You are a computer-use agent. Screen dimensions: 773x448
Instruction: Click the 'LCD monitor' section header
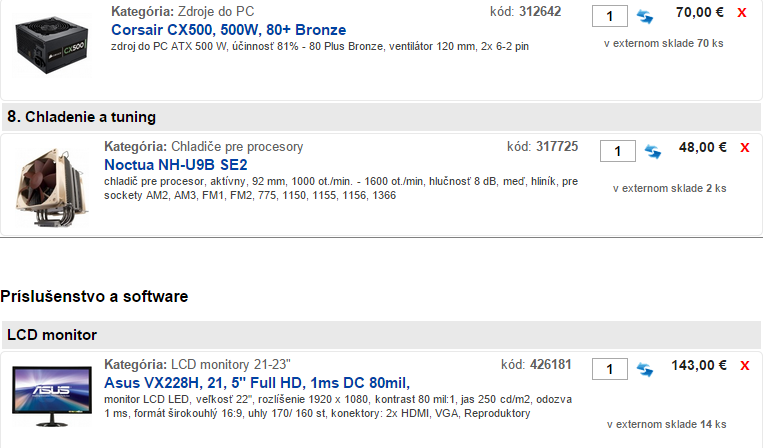54,334
